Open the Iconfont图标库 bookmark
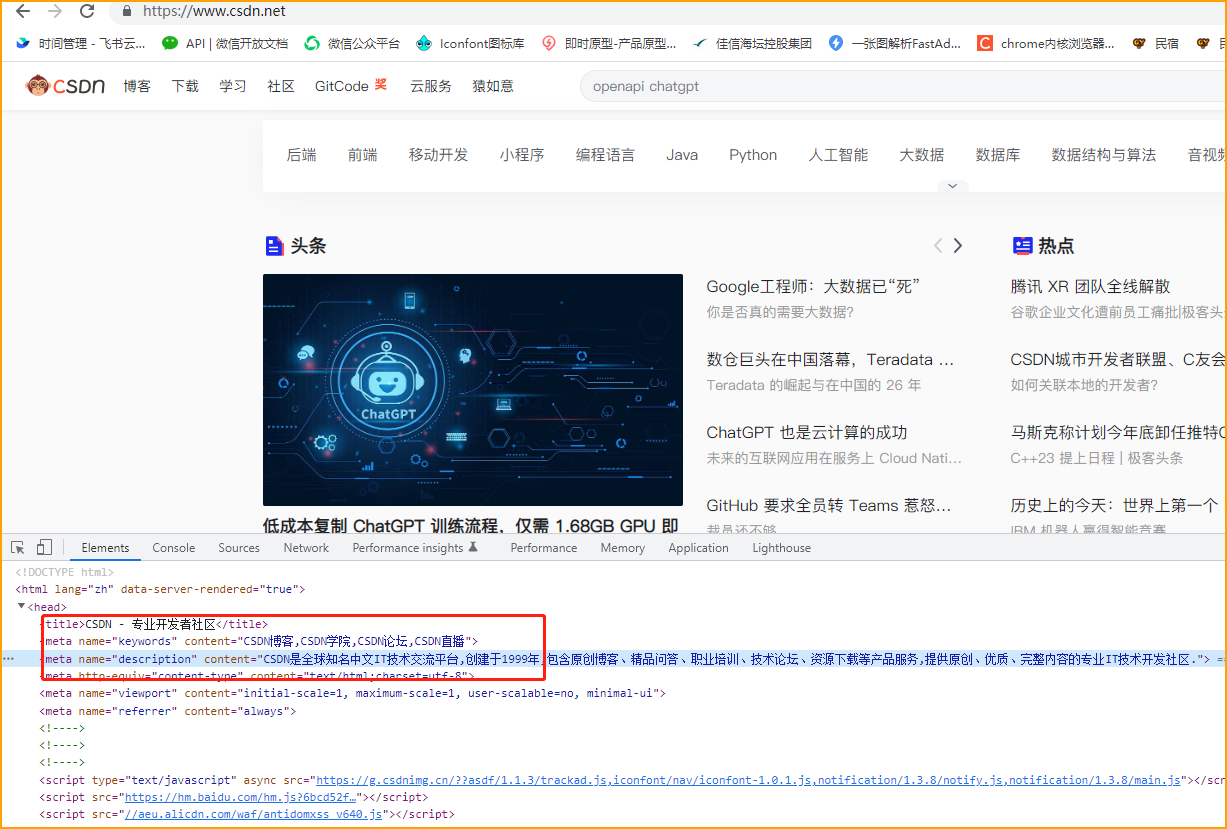This screenshot has width=1227, height=829. [470, 43]
